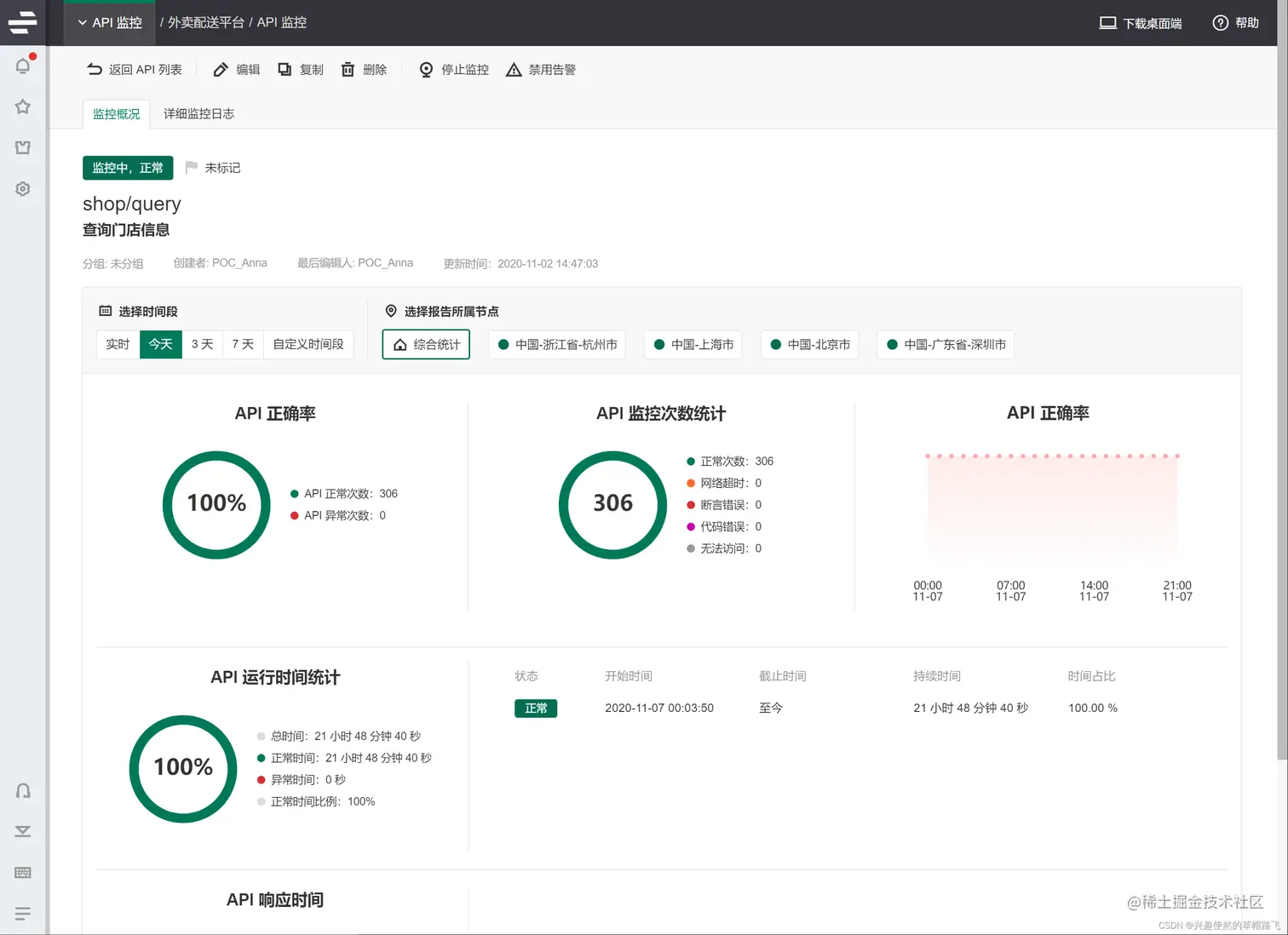Click the 监控中，正常 status badge
The height and width of the screenshot is (935, 1288).
128,168
